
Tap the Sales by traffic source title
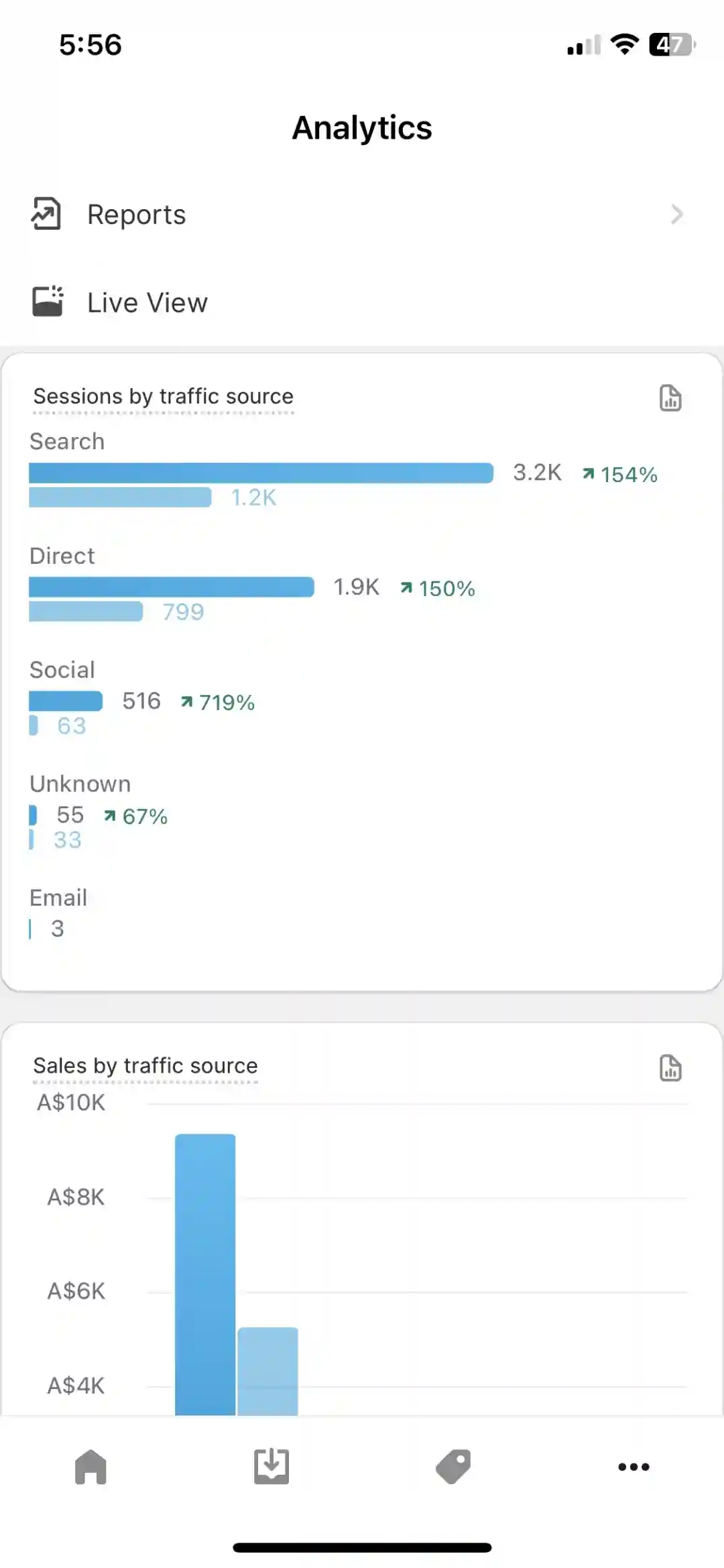coord(145,1066)
